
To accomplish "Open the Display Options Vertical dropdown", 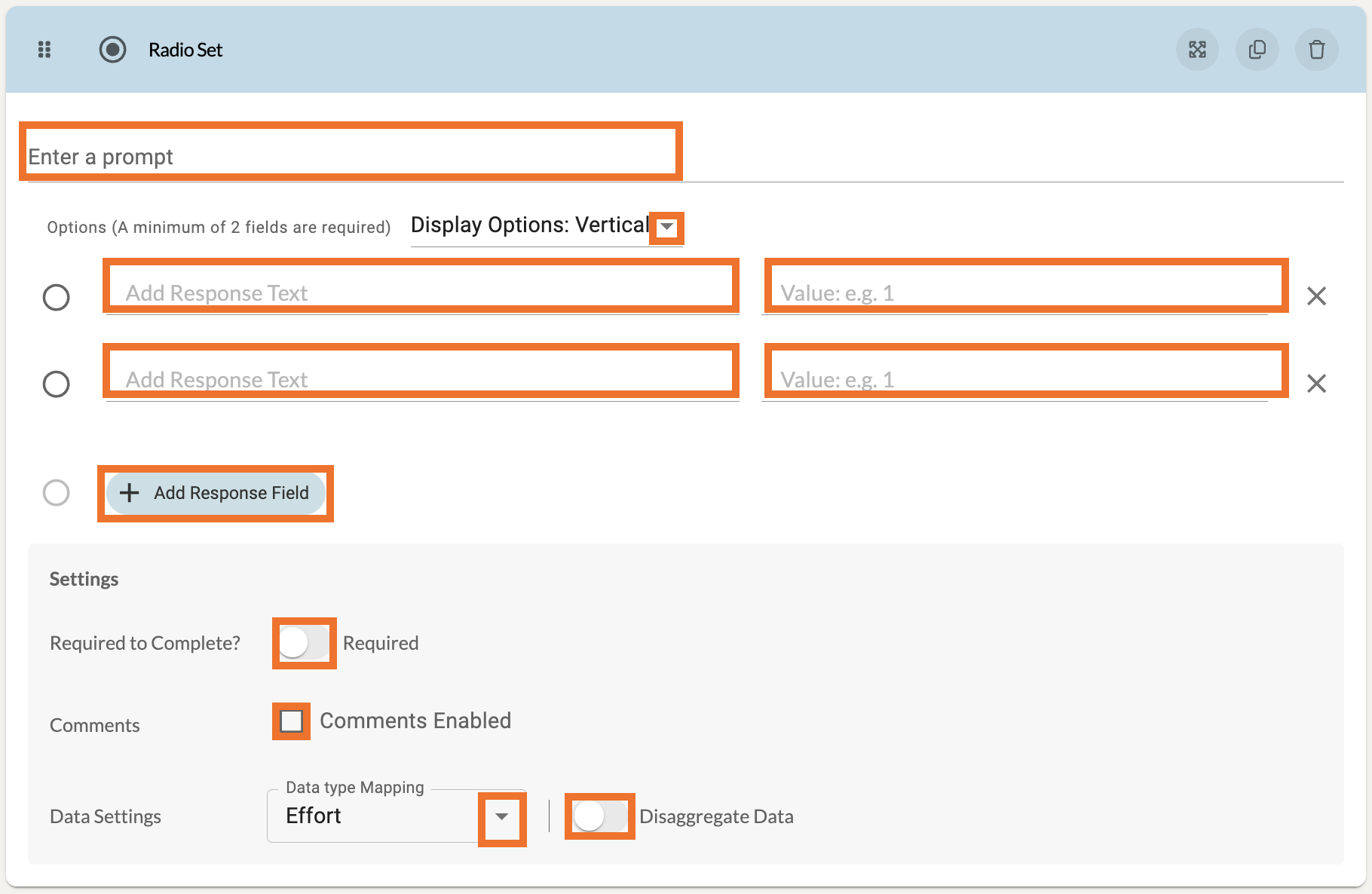I will 666,227.
